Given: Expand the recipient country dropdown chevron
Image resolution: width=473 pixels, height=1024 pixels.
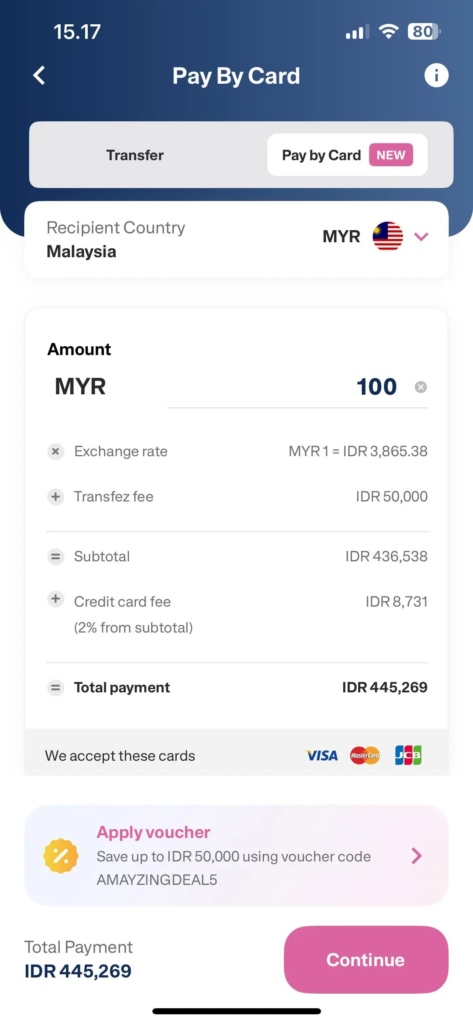Looking at the screenshot, I should pos(421,236).
